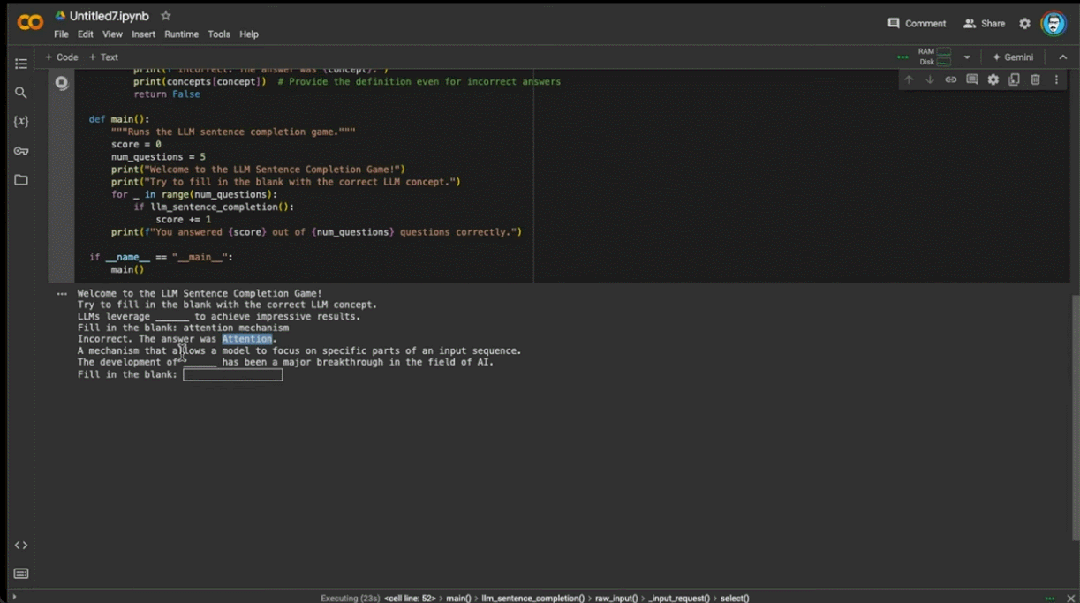Delete the cell with trash icon
The width and height of the screenshot is (1080, 603).
(1035, 80)
